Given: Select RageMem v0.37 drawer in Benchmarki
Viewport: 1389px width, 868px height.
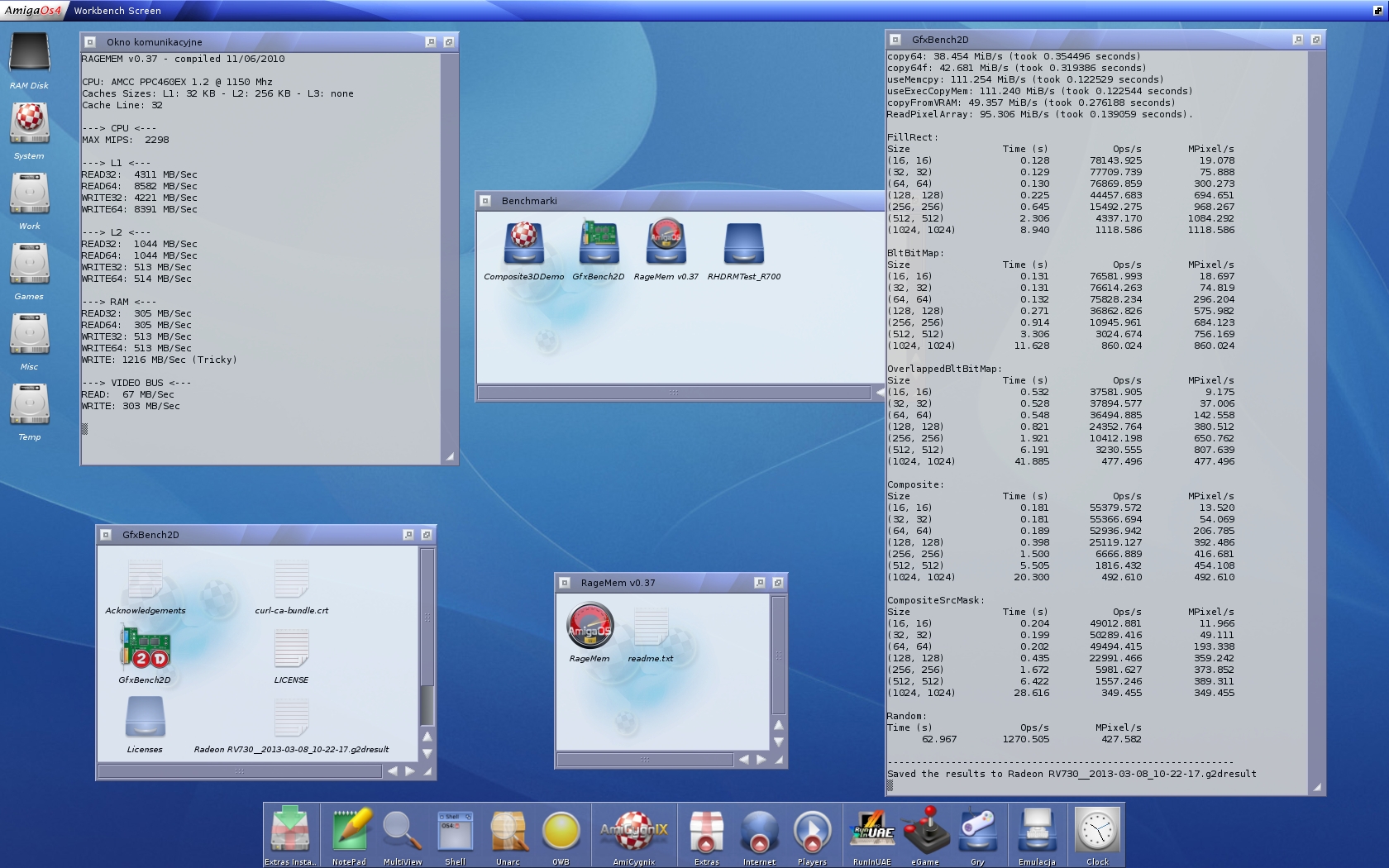Looking at the screenshot, I should (666, 243).
